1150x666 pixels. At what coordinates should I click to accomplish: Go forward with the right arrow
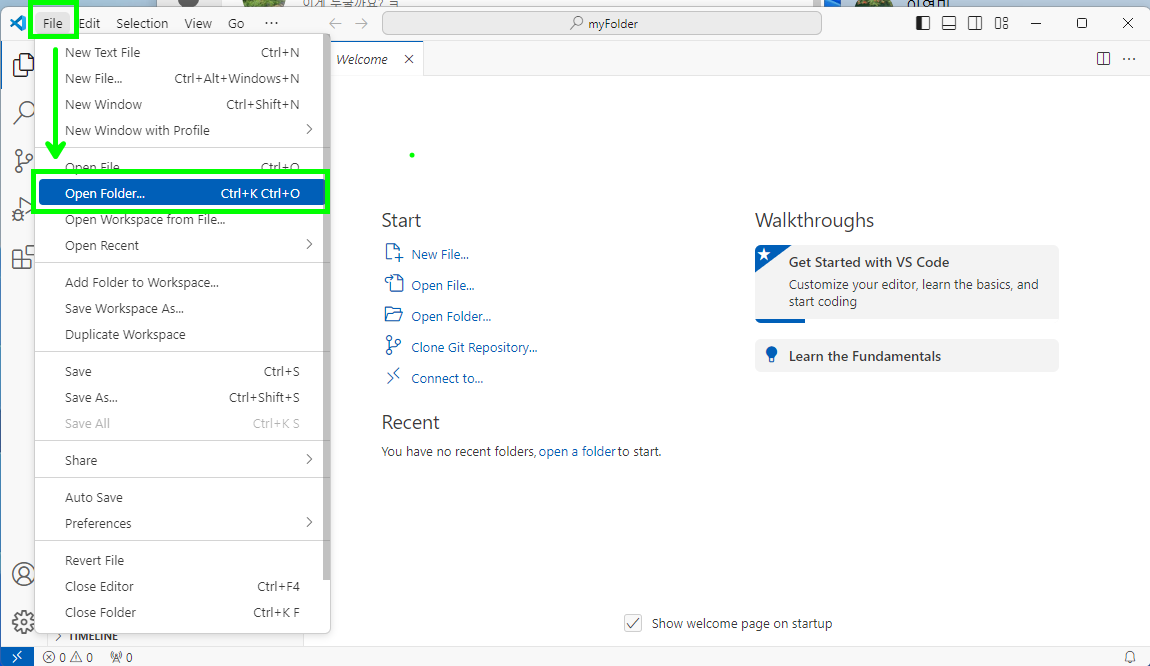point(362,23)
